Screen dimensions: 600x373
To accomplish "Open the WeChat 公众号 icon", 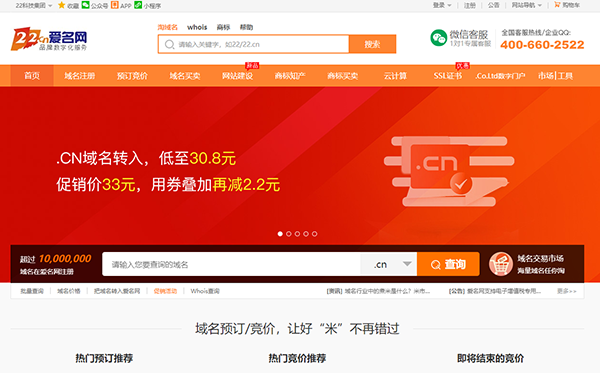I will point(86,5).
